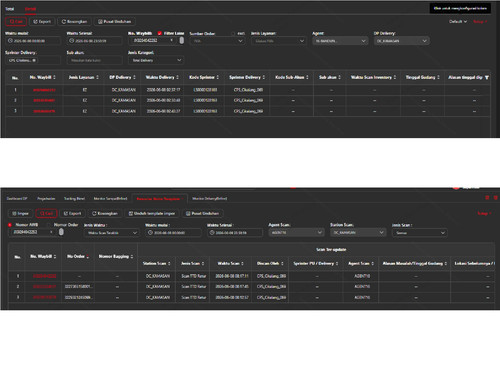Open the Station Scan dropdown
This screenshot has width=500, height=375.
coord(358,232)
